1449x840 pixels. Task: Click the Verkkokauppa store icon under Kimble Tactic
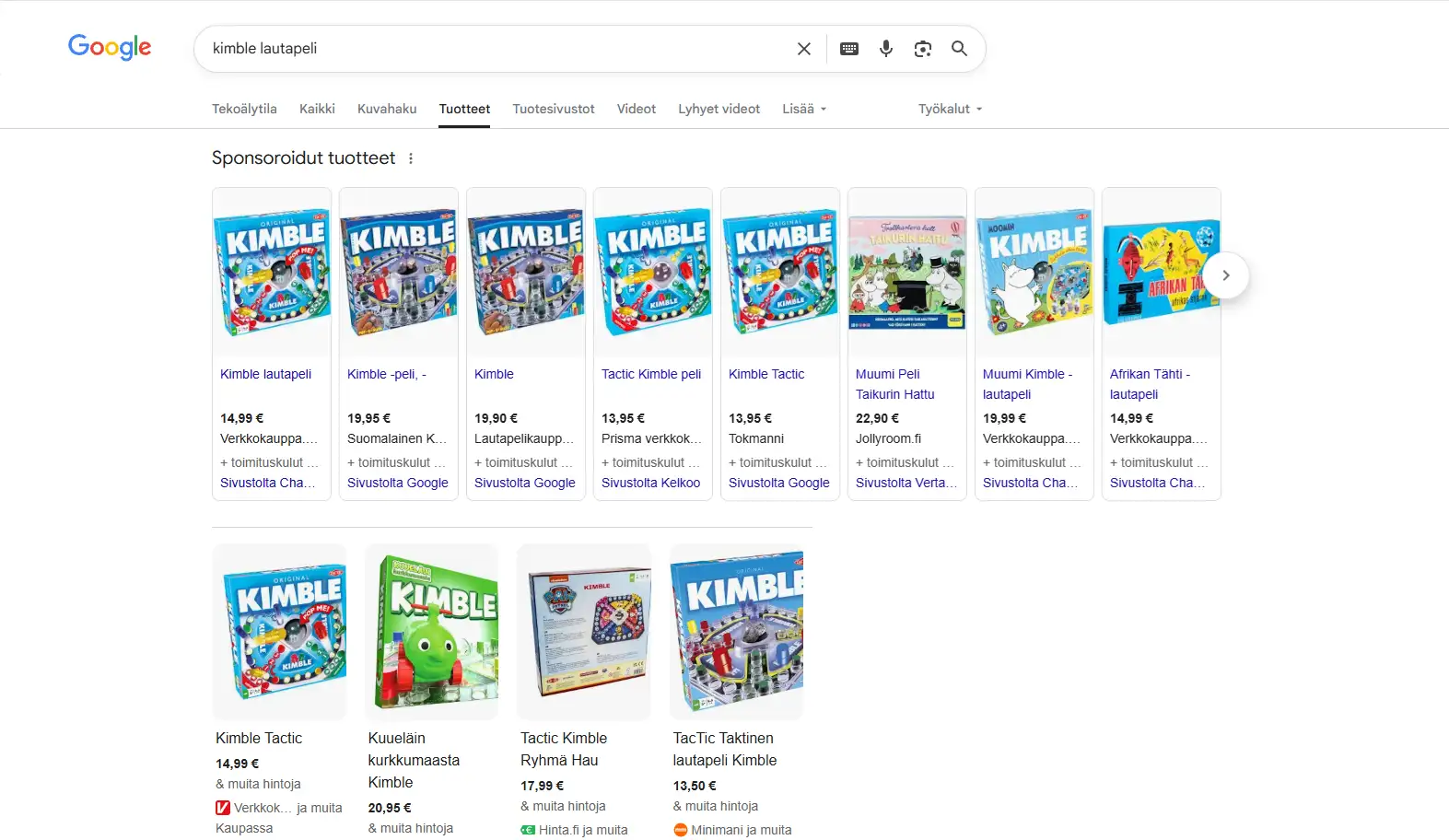click(223, 808)
